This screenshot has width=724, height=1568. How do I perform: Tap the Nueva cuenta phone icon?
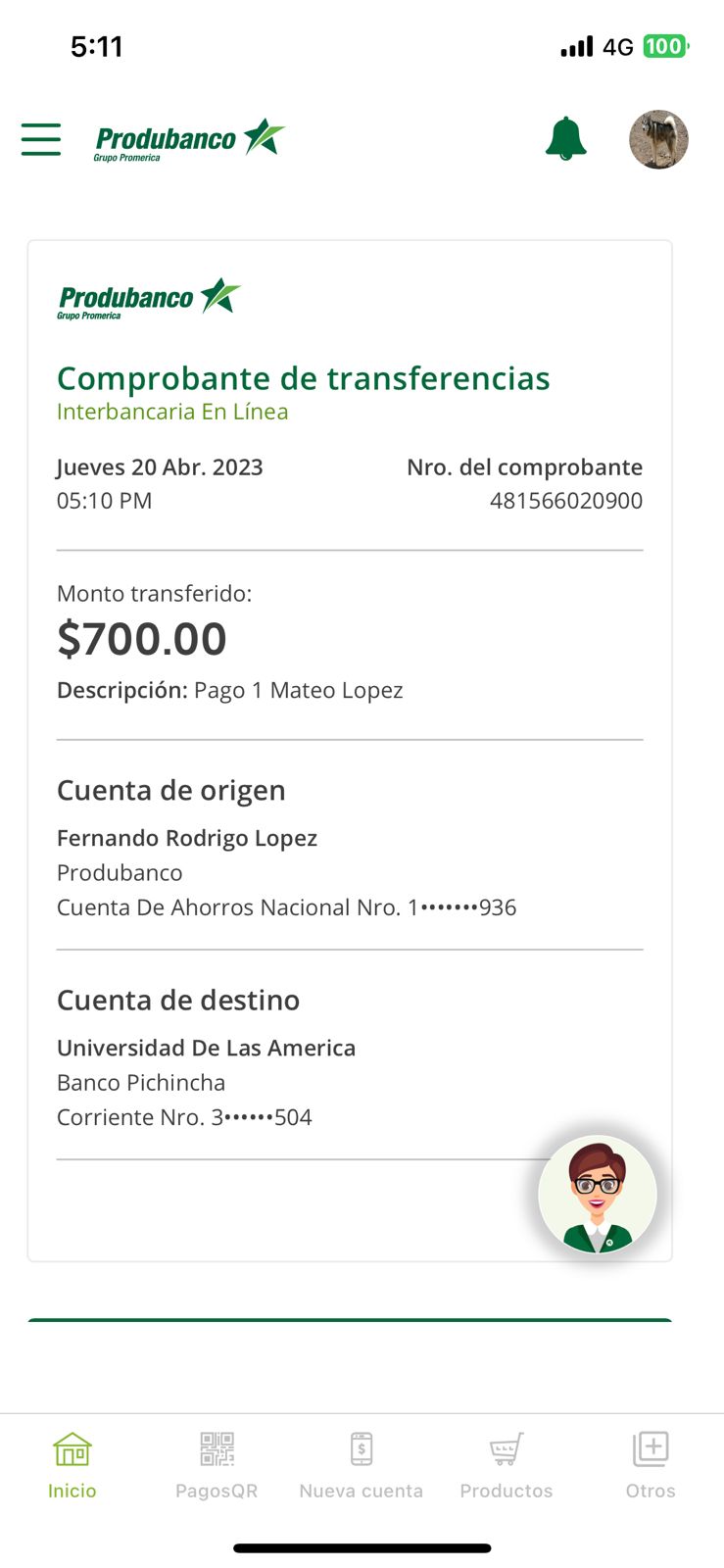362,1448
